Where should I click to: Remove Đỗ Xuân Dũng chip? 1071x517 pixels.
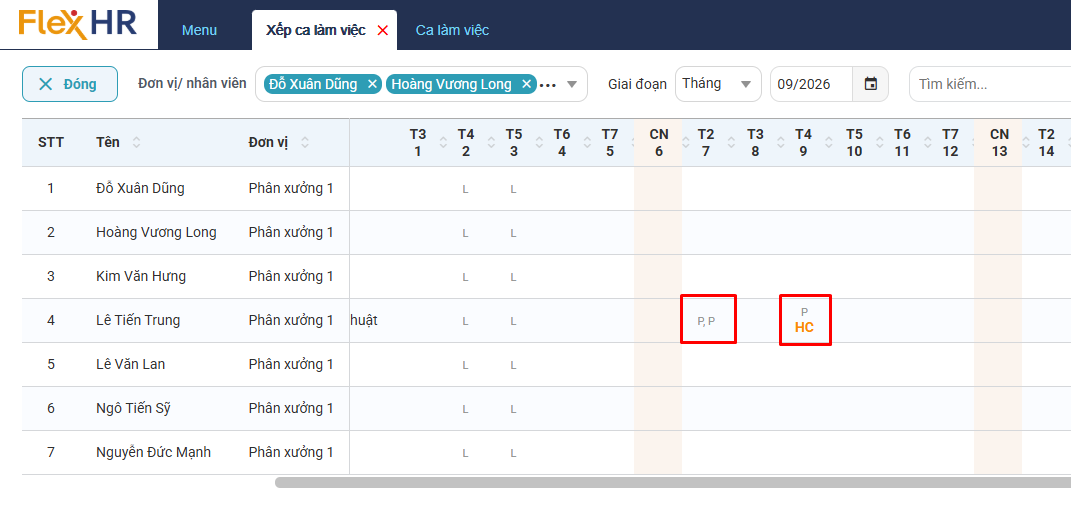[372, 84]
